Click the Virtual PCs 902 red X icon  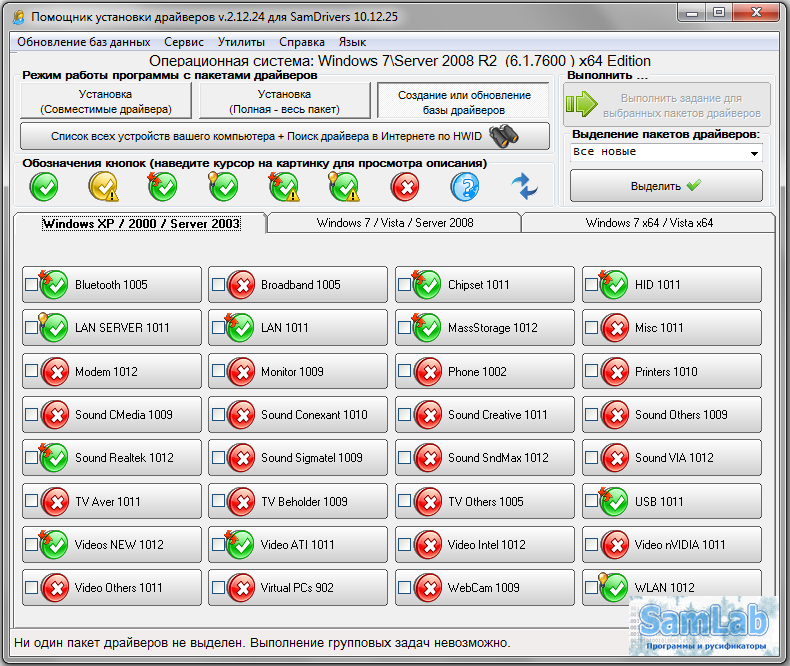(241, 588)
